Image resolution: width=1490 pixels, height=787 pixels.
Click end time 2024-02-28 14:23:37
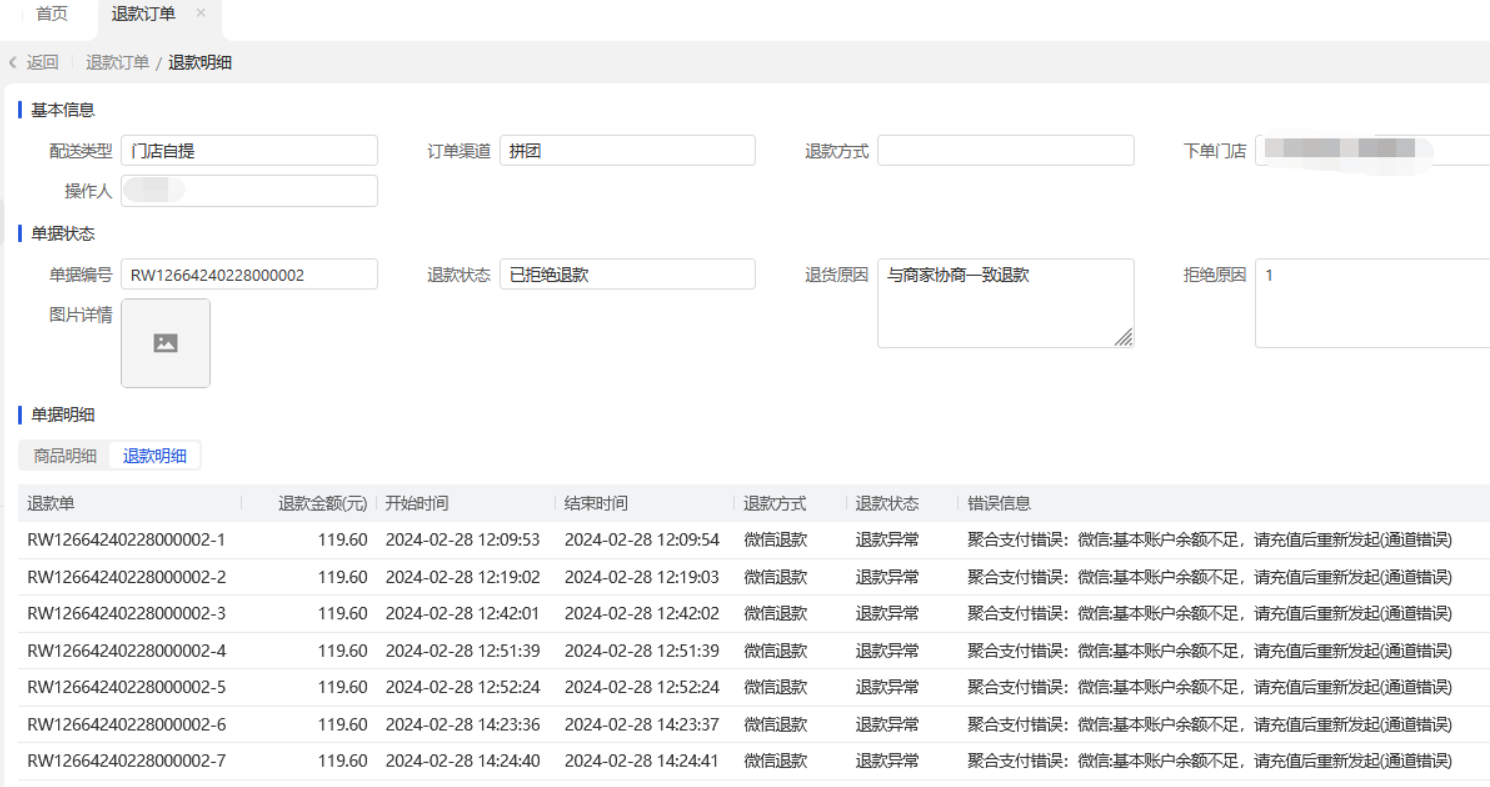(642, 724)
